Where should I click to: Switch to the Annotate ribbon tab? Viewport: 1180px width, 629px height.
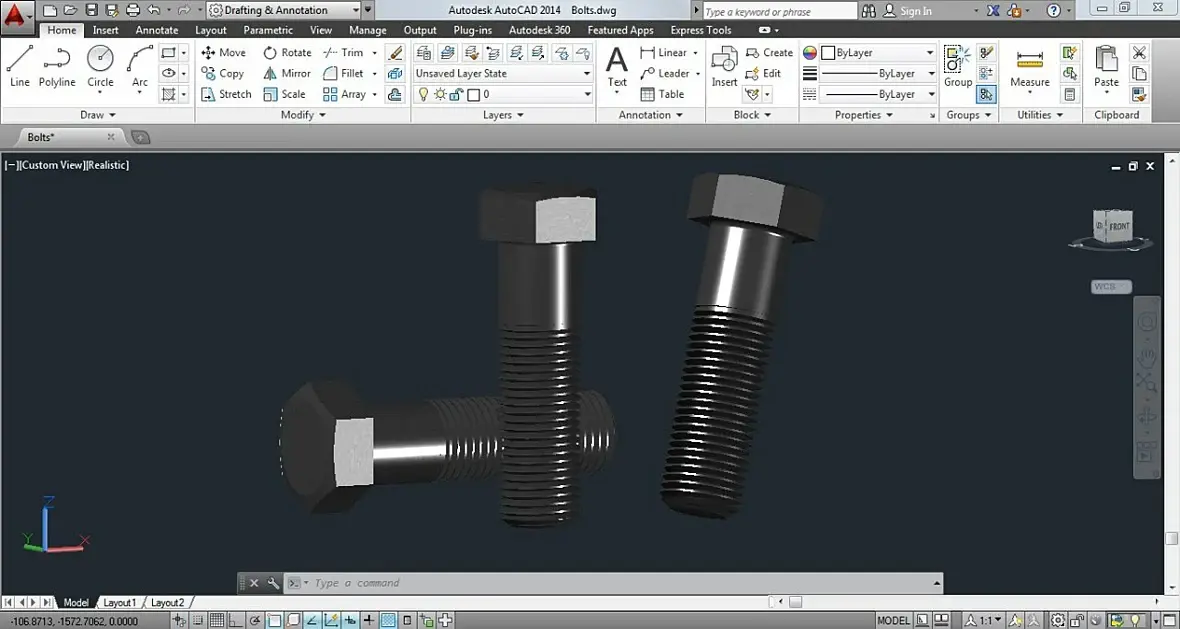157,30
